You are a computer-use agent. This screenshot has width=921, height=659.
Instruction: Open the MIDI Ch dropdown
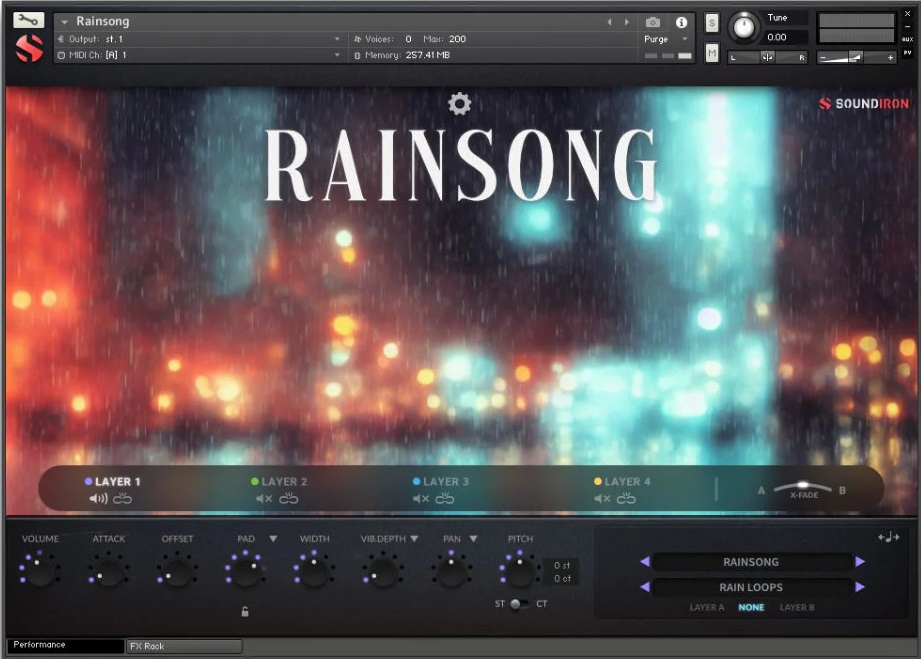[199, 55]
